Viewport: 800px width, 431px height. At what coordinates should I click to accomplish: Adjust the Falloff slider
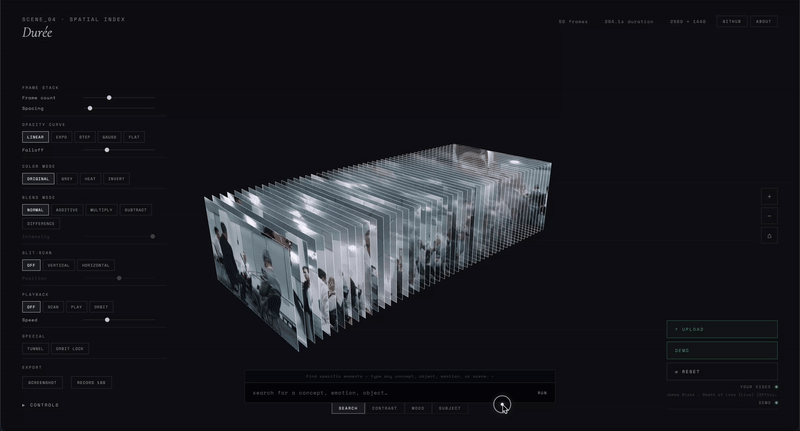coord(119,150)
